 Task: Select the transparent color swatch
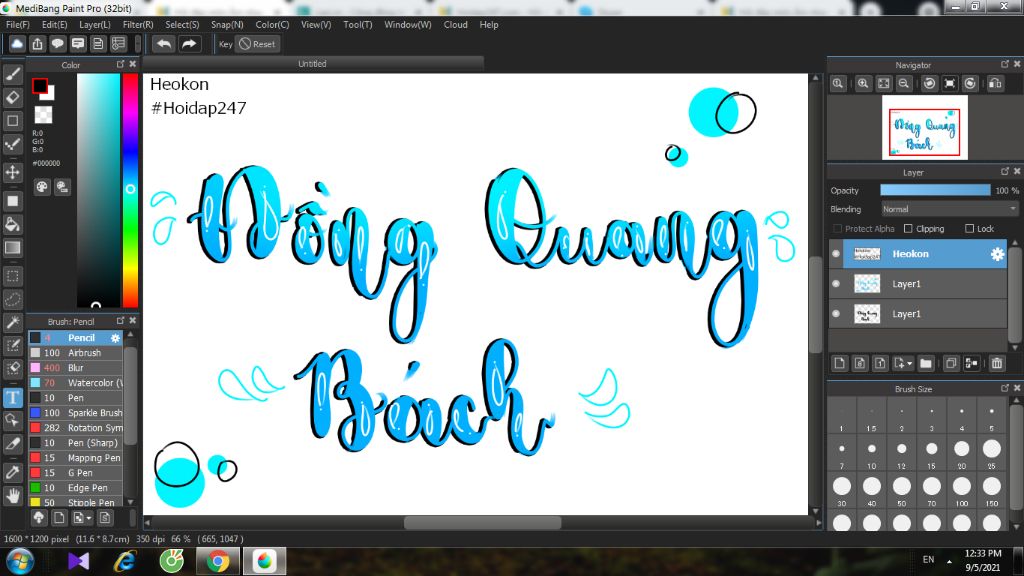43,115
